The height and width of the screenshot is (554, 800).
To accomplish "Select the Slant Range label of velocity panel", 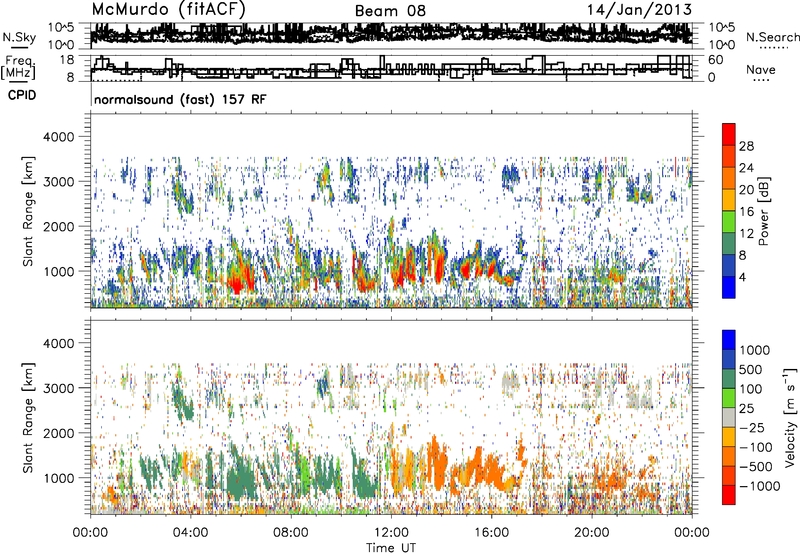I will coord(28,418).
